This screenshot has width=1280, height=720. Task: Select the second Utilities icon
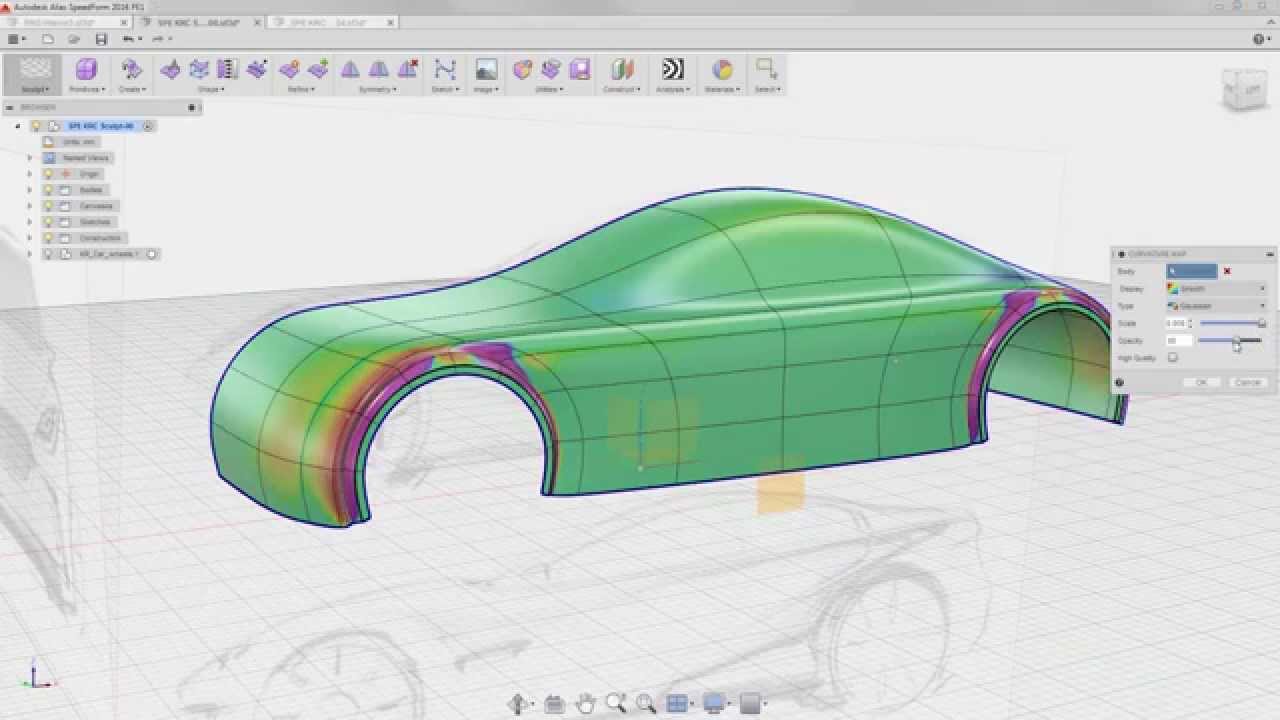pos(551,69)
